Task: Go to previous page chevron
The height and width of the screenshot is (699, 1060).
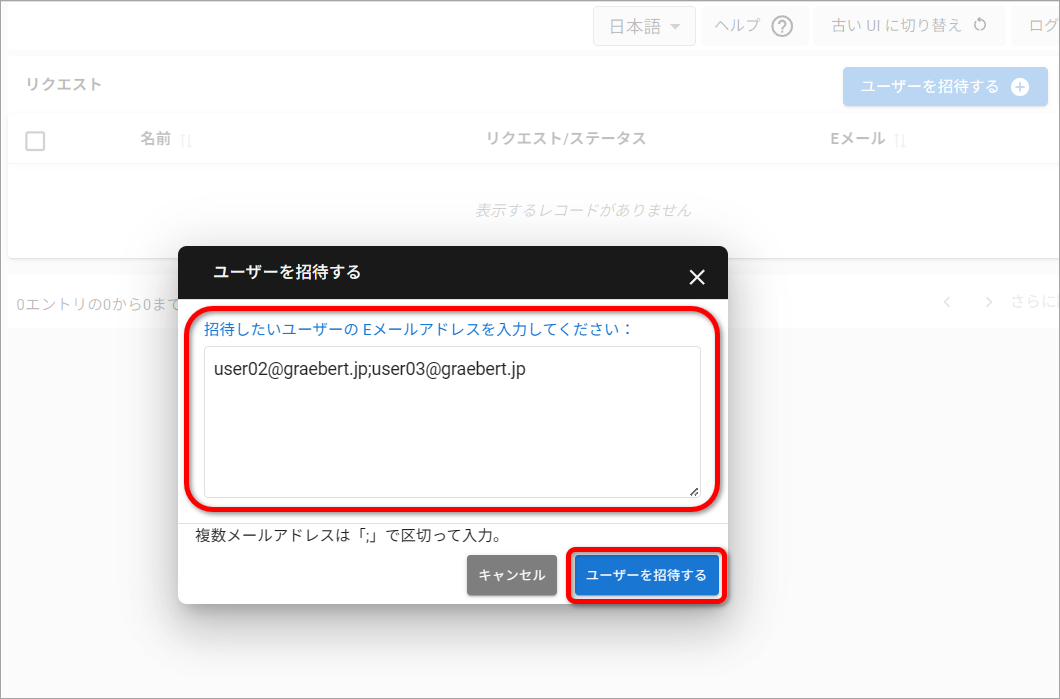Action: pos(947,302)
